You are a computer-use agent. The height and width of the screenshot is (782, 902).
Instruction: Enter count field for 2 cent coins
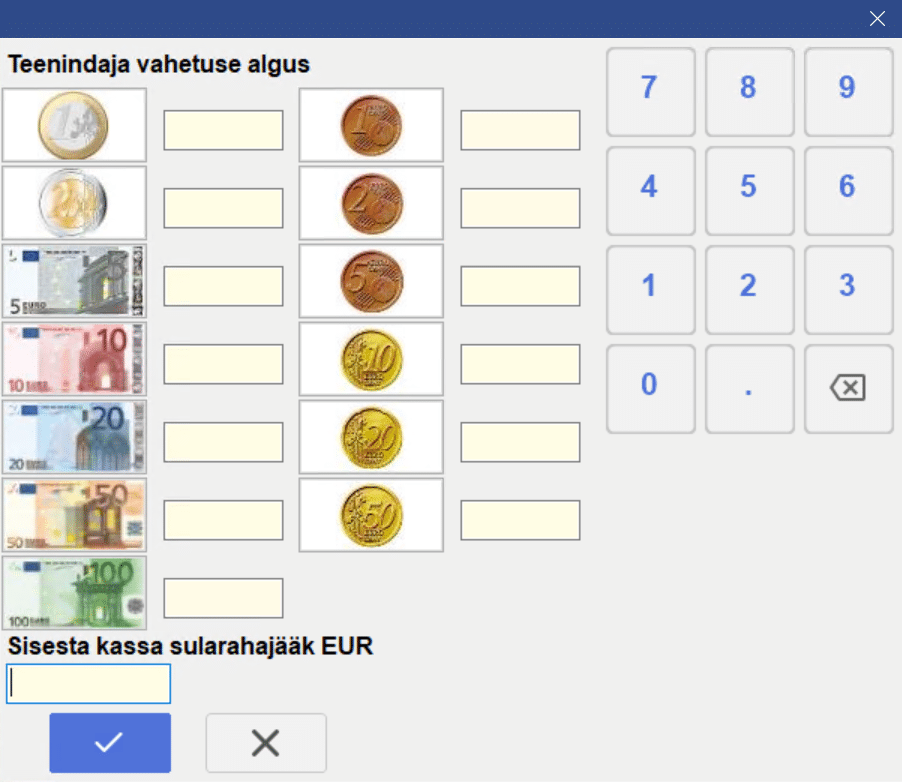click(520, 208)
